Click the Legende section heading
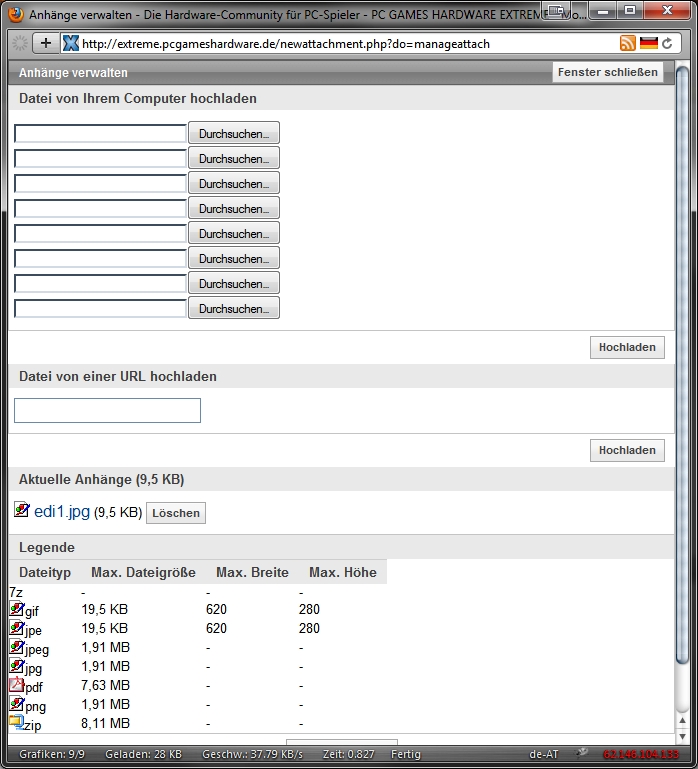This screenshot has width=698, height=769. coord(47,547)
